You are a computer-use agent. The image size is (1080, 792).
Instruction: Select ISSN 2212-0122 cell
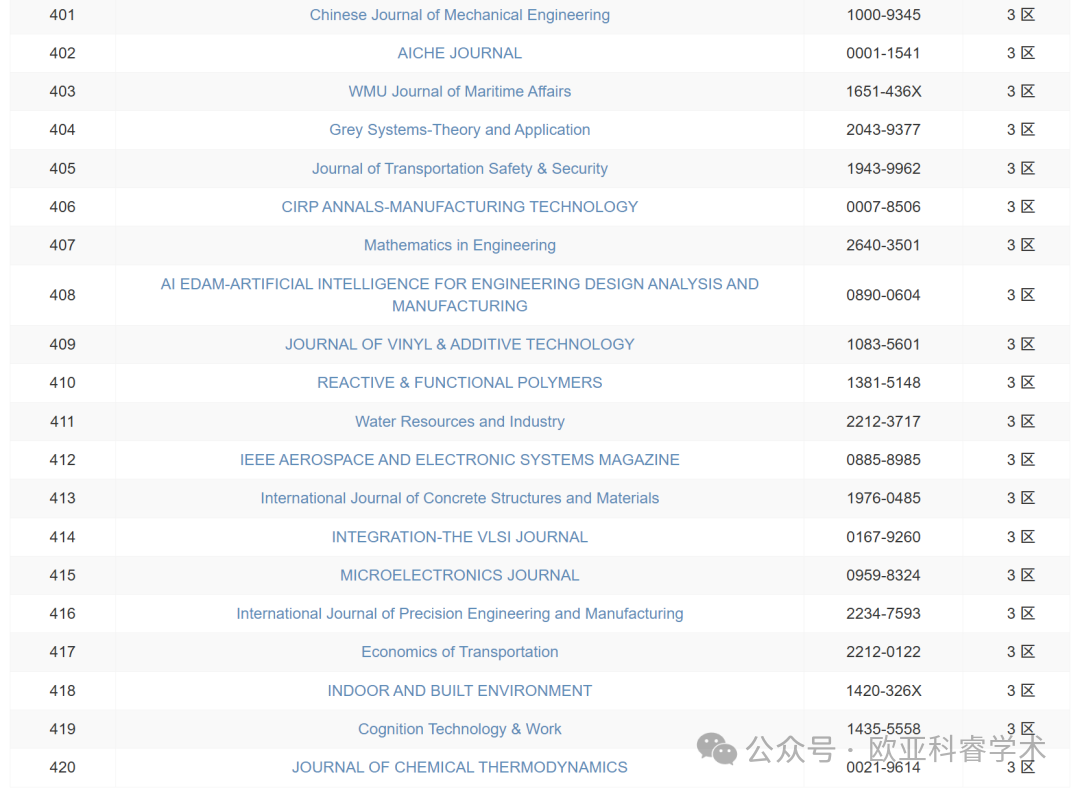[x=883, y=652]
